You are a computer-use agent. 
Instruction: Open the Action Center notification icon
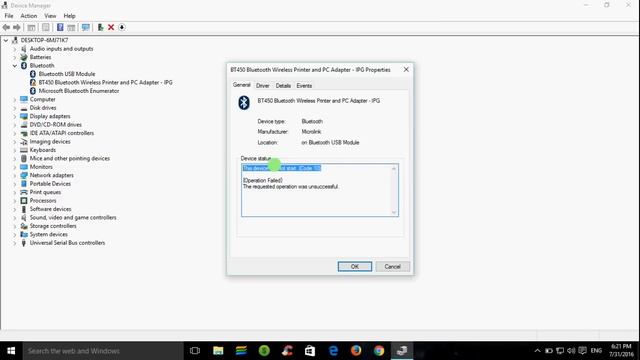pyautogui.click(x=582, y=351)
